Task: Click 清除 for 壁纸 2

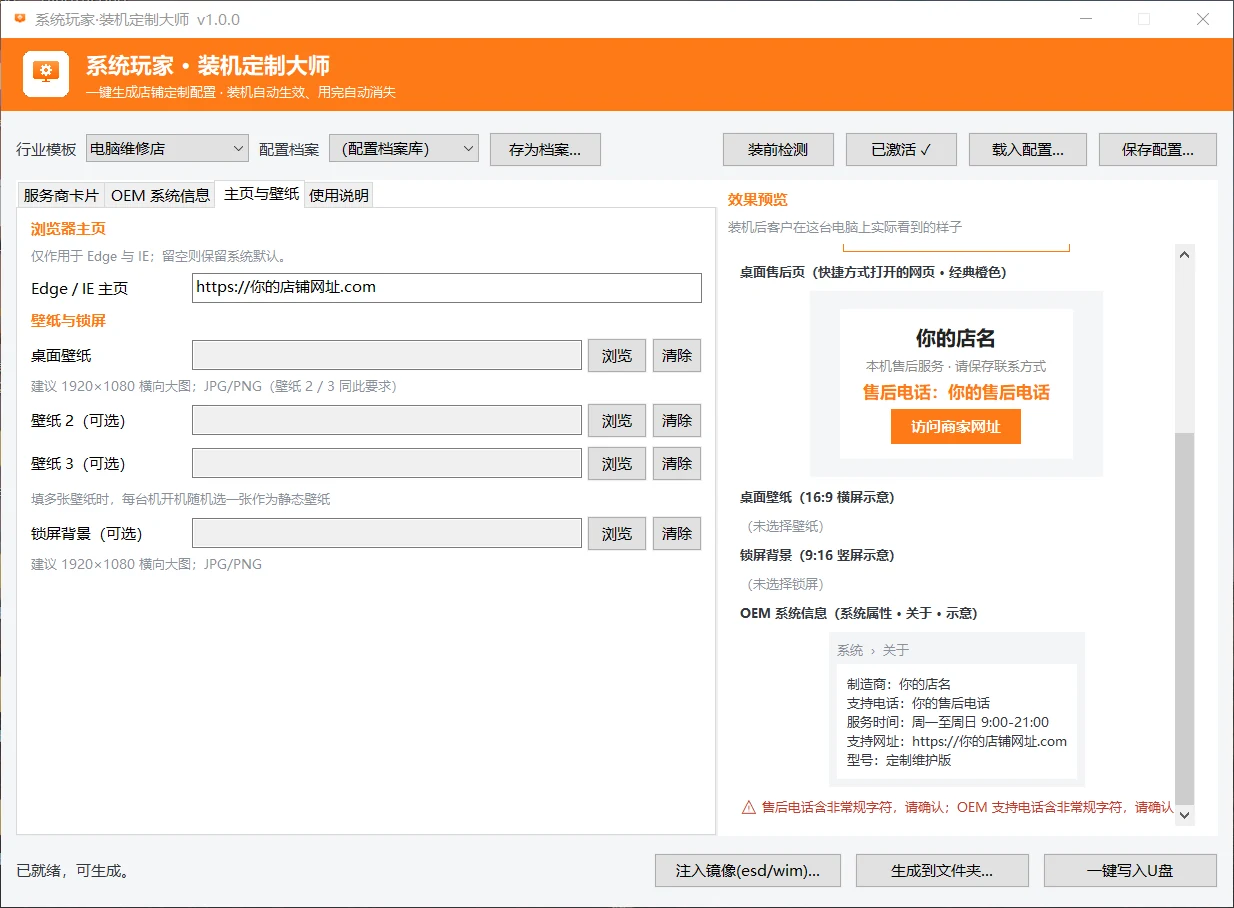Action: (x=677, y=421)
